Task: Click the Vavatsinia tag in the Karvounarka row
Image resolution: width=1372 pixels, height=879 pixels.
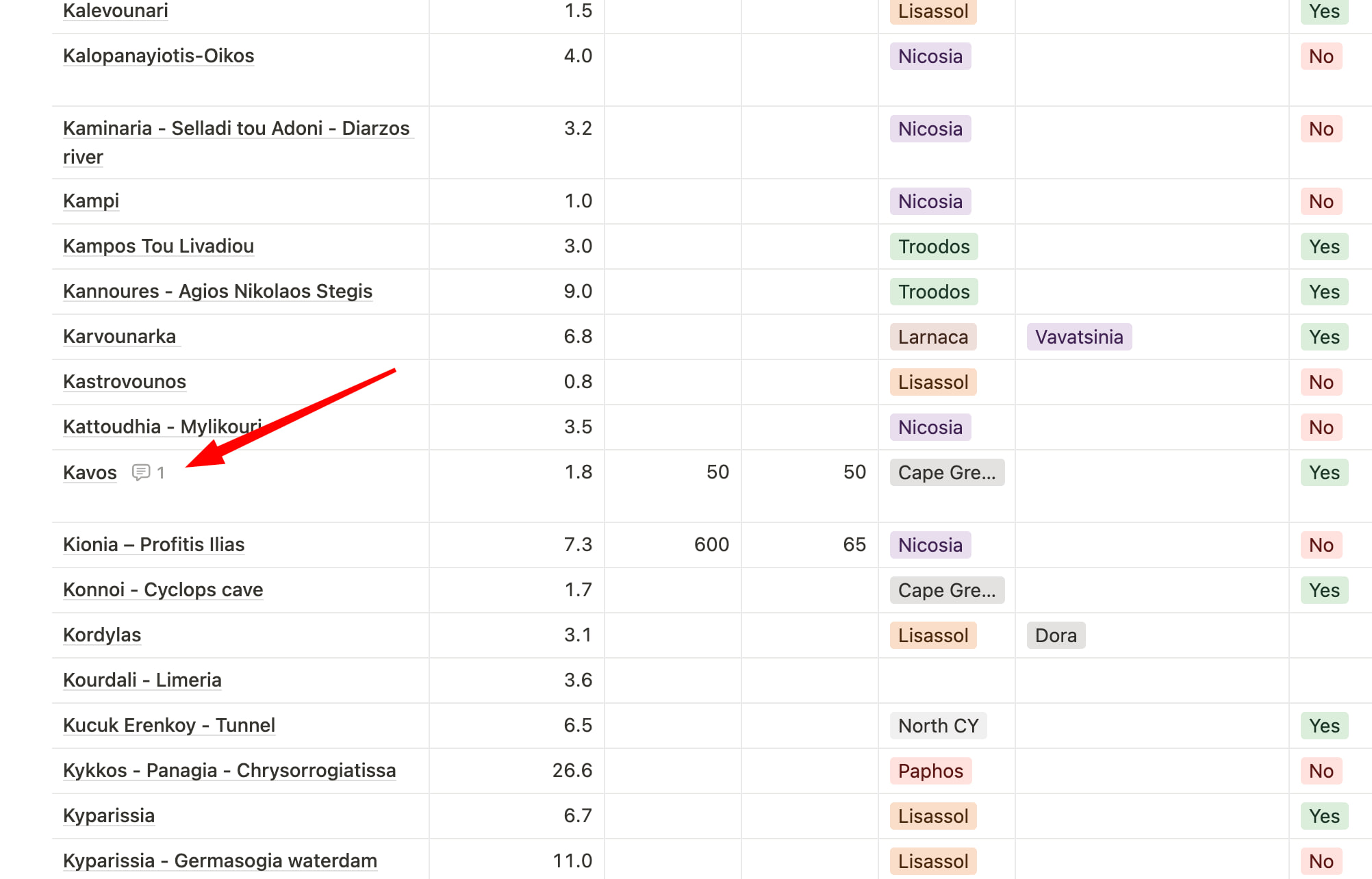Action: point(1078,337)
